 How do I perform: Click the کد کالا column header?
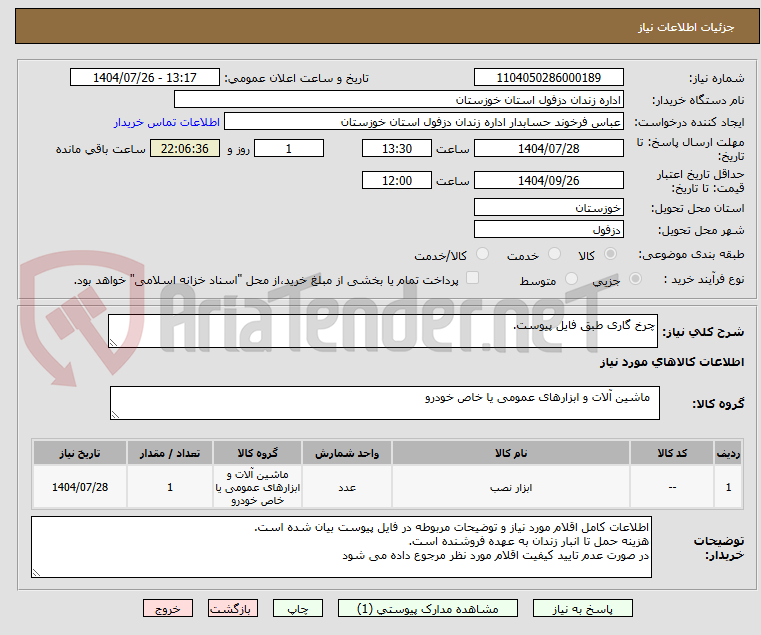coord(672,453)
